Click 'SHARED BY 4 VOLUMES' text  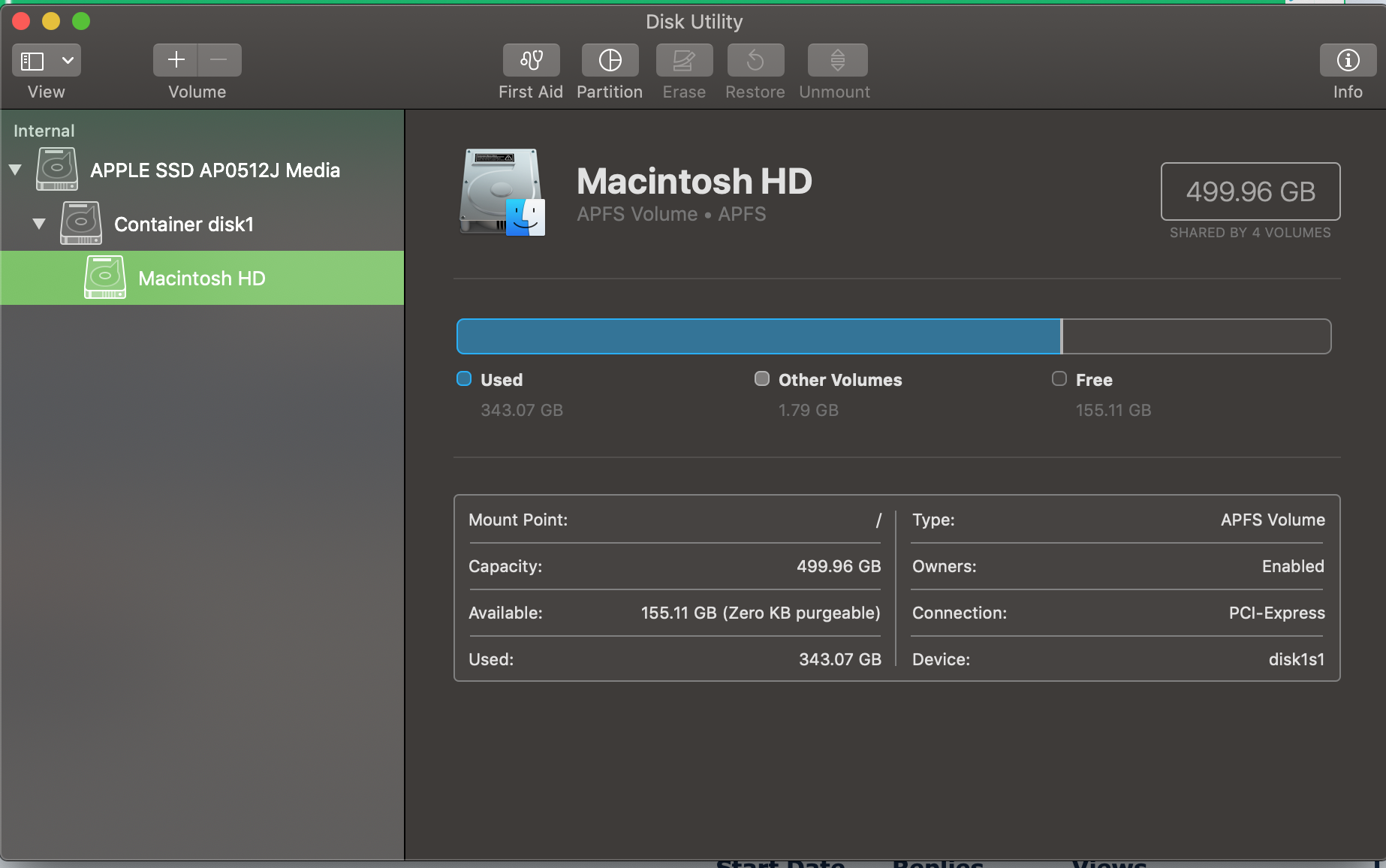click(x=1250, y=233)
